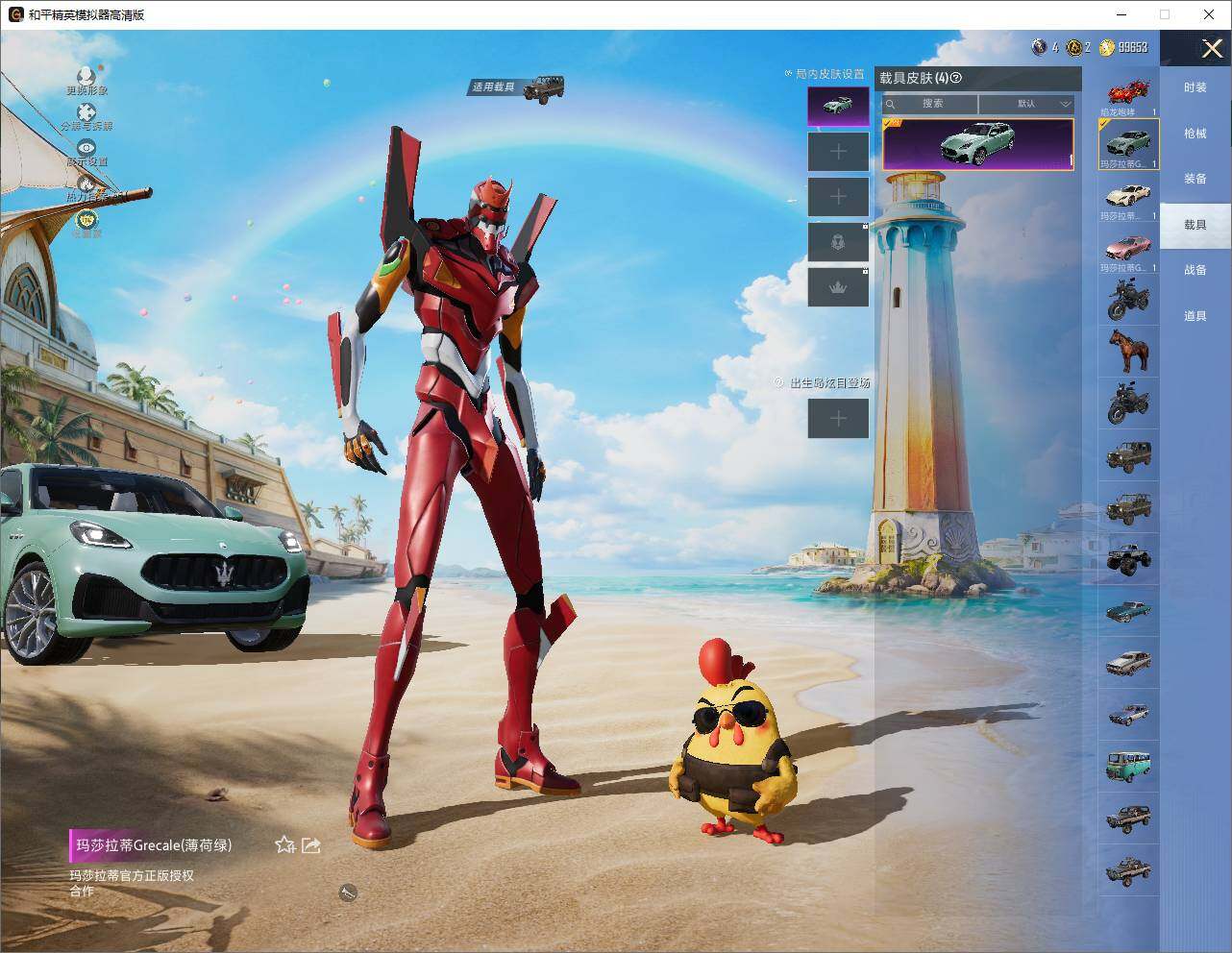Select the large green Maserati skin card
The height and width of the screenshot is (953, 1232).
[x=977, y=144]
